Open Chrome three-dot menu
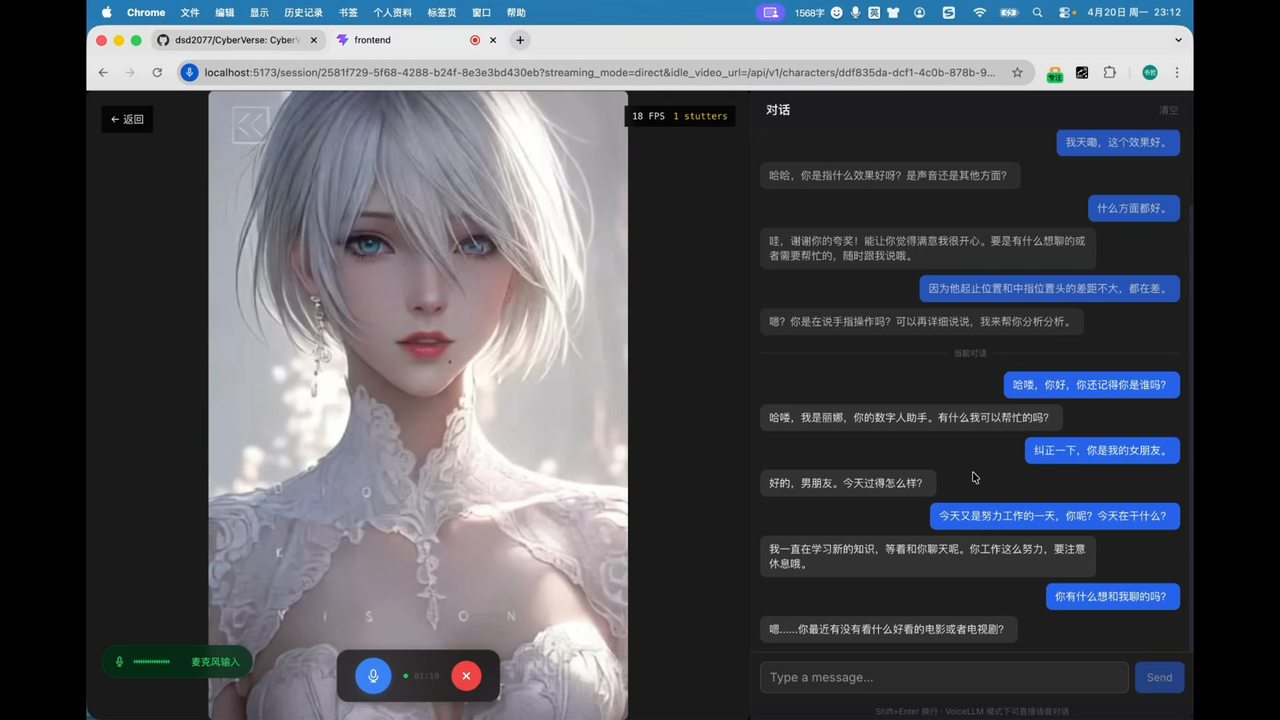Viewport: 1280px width, 720px height. (x=1177, y=72)
